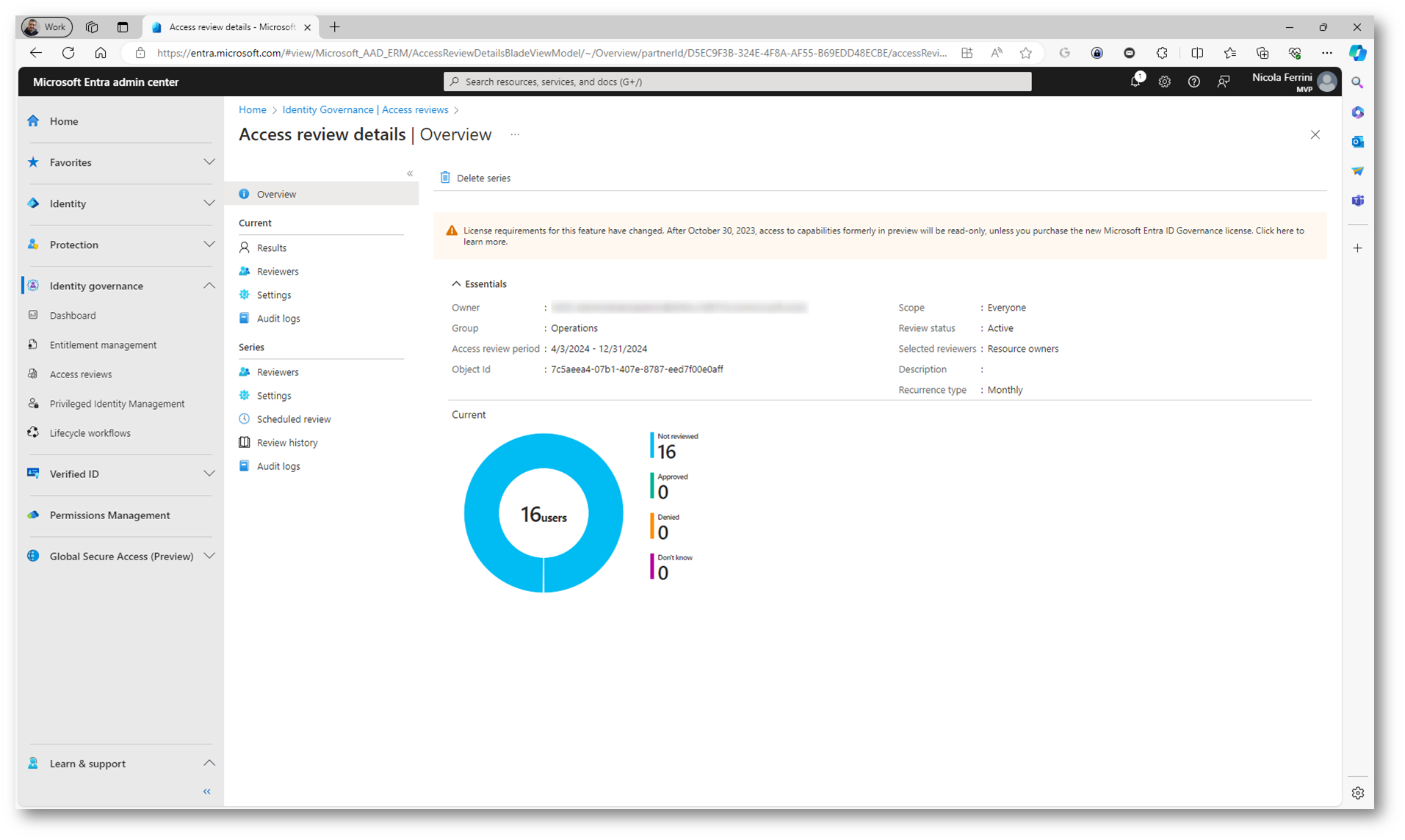Click the browser home icon
The width and height of the screenshot is (1405, 840).
[101, 53]
